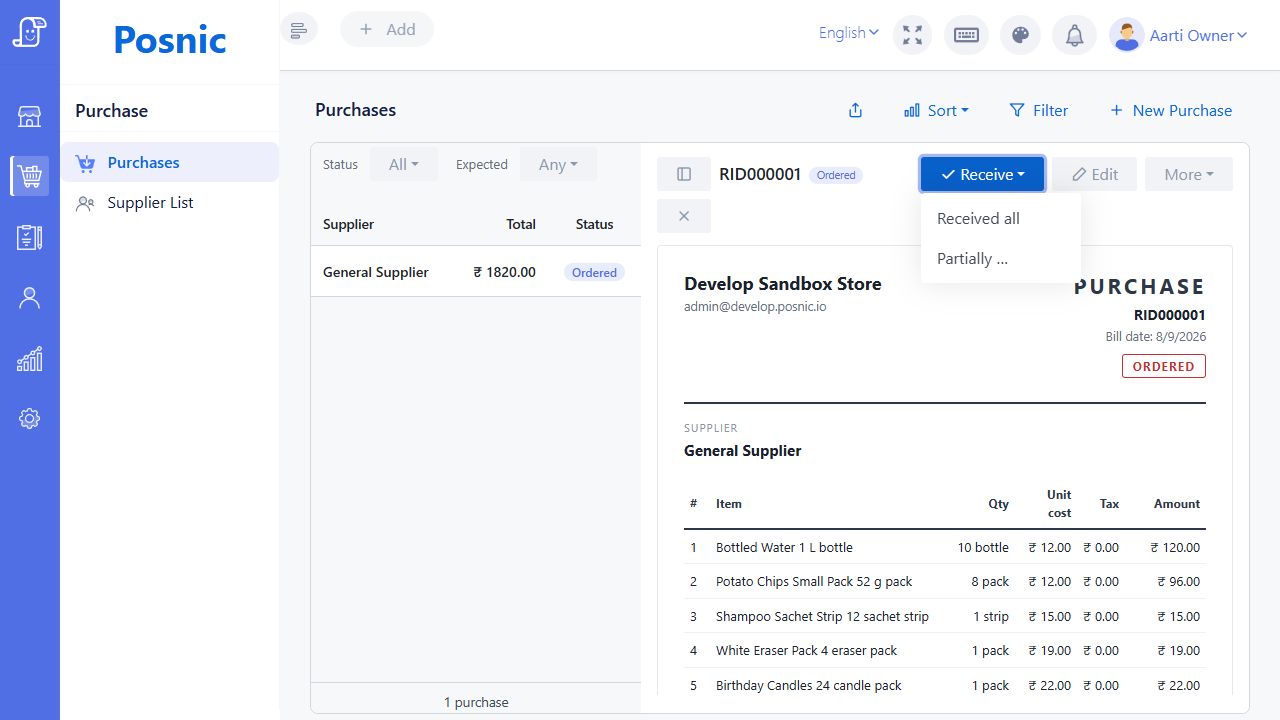This screenshot has width=1280, height=720.
Task: Select Received all from Receive menu
Action: pos(1001,218)
